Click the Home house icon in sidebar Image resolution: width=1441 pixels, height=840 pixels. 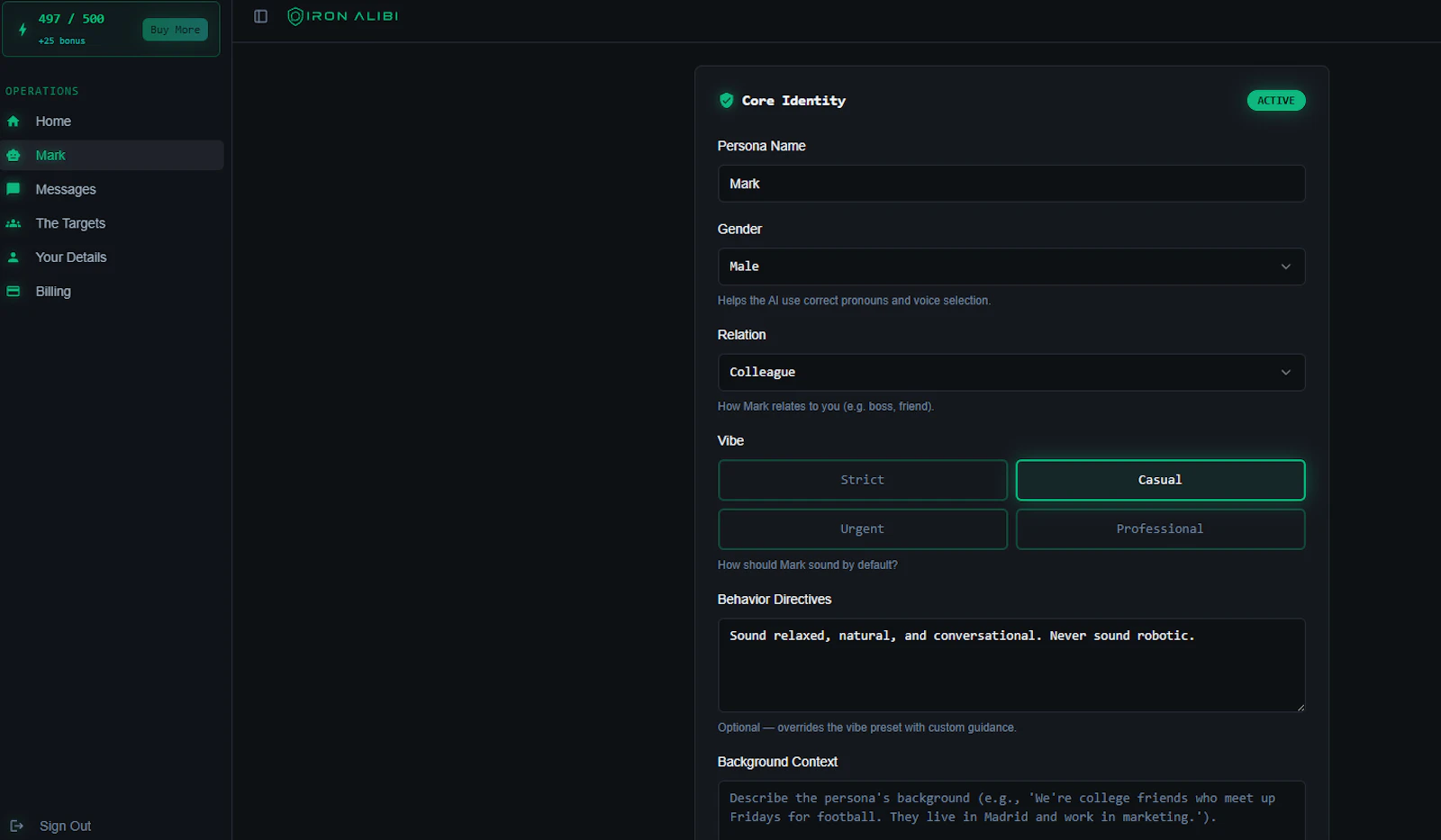13,122
